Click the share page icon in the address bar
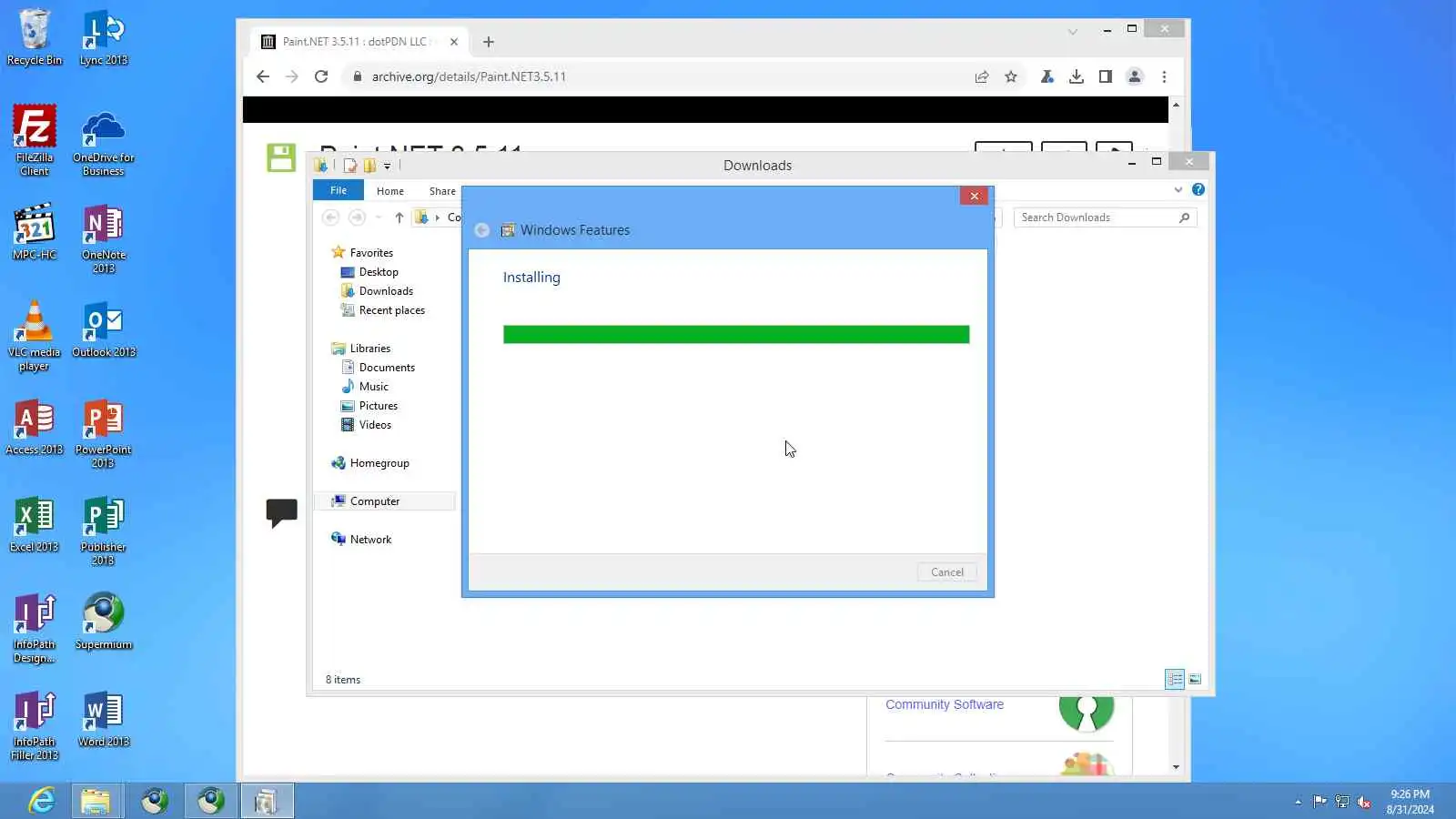Screen dimensions: 1456x819 tap(982, 76)
